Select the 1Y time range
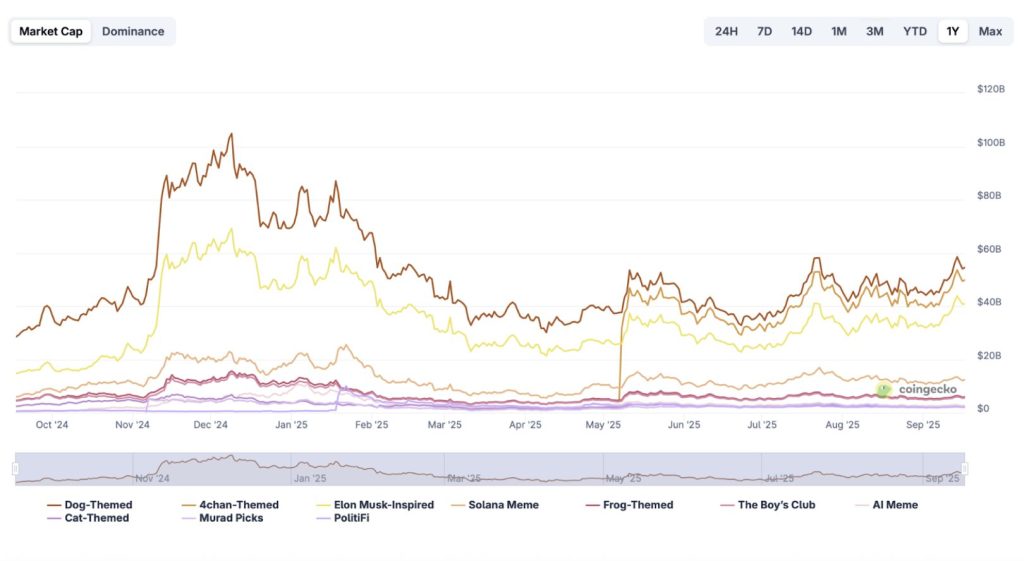The height and width of the screenshot is (561, 1024). click(x=953, y=31)
